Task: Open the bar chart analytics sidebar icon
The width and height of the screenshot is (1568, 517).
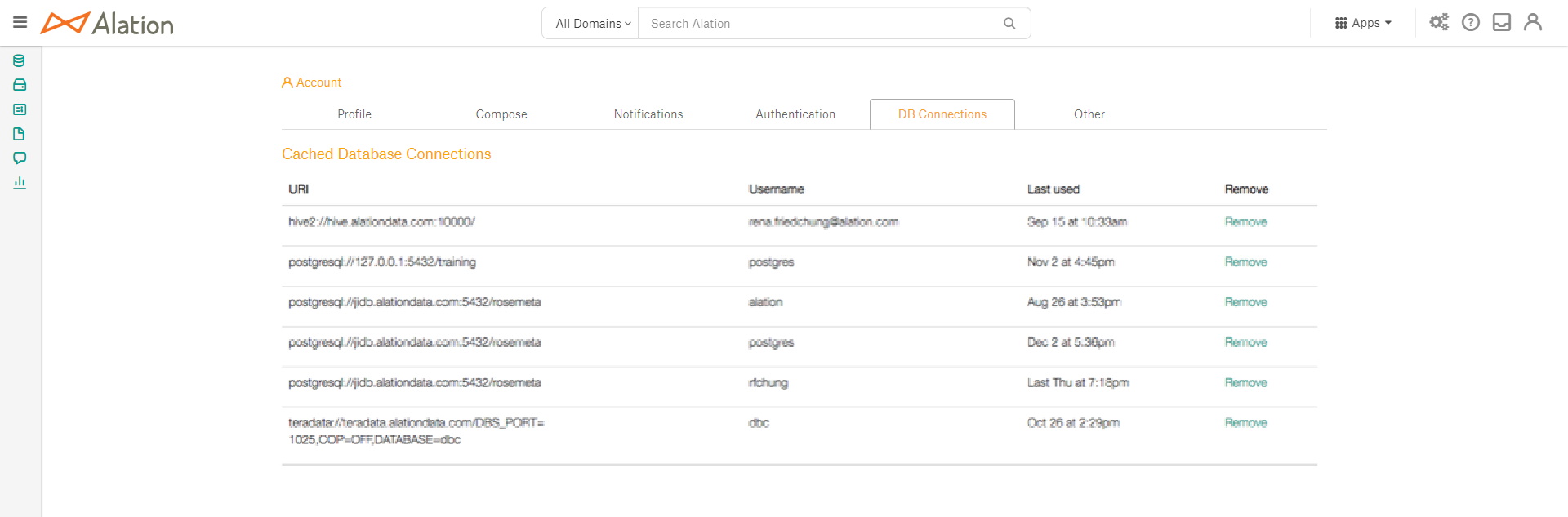Action: 20,183
